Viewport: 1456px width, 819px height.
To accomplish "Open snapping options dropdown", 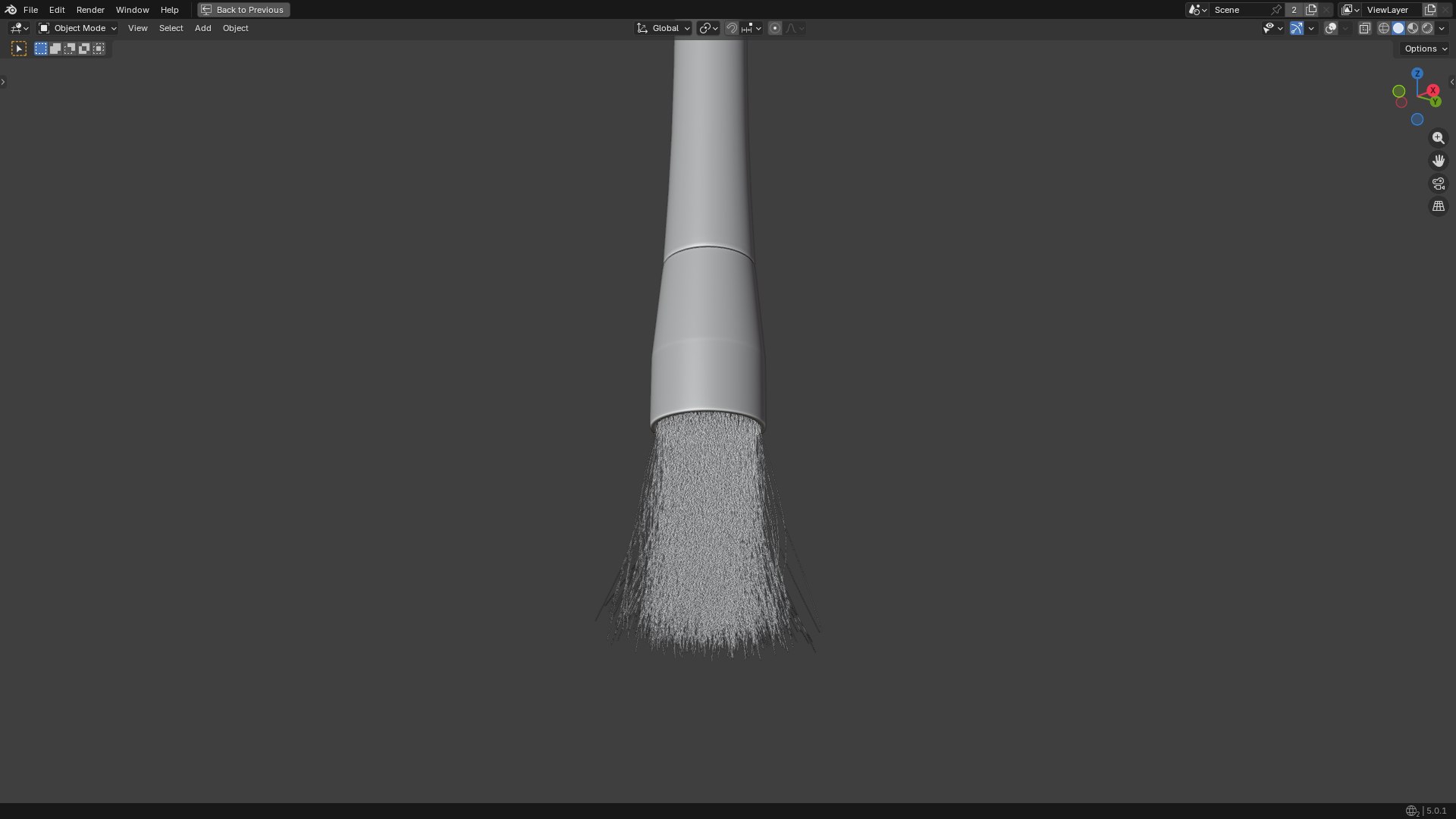I will [752, 28].
